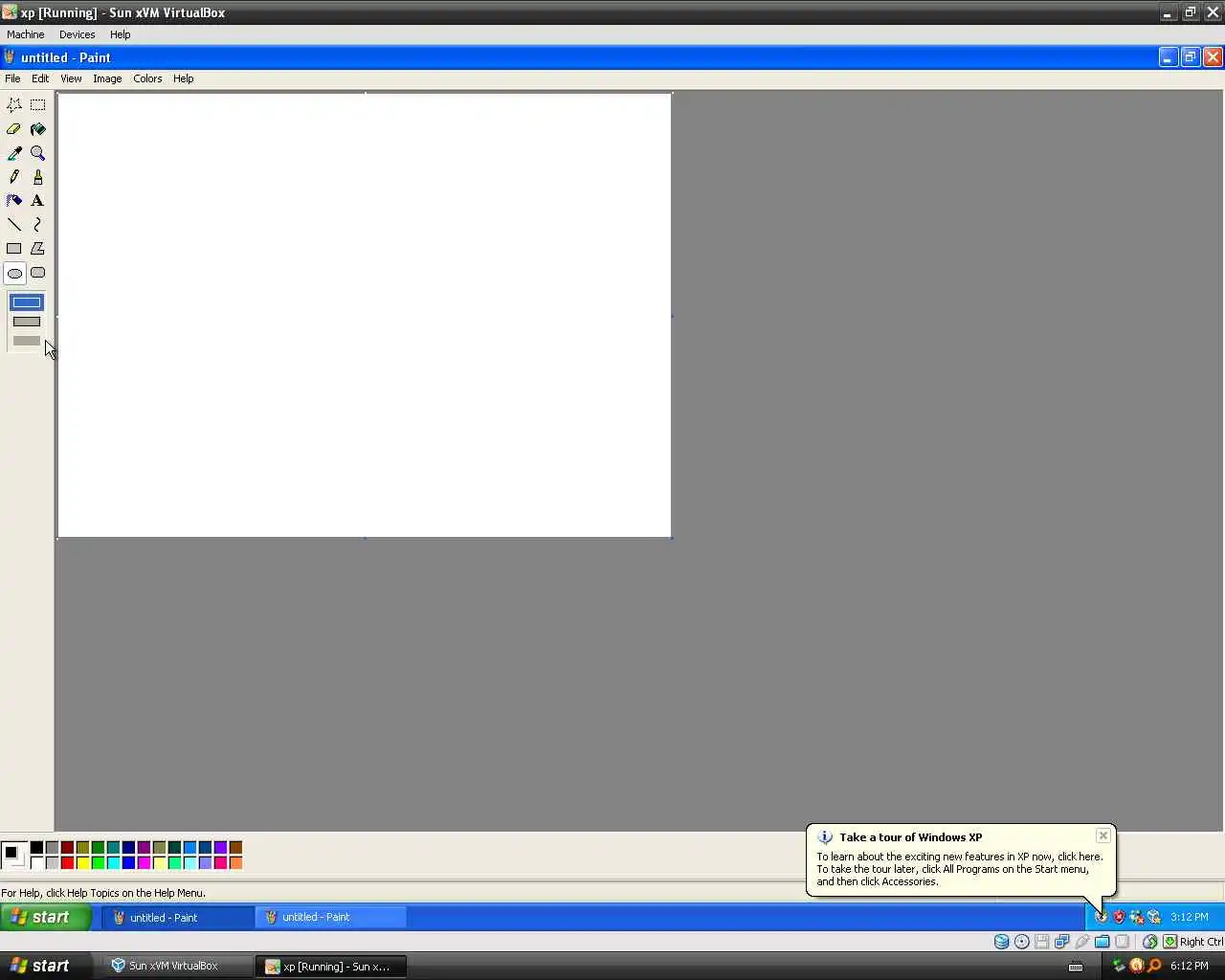Image resolution: width=1225 pixels, height=980 pixels.
Task: Click the 'For Help, click Help Topics' status text
Action: tap(103, 893)
